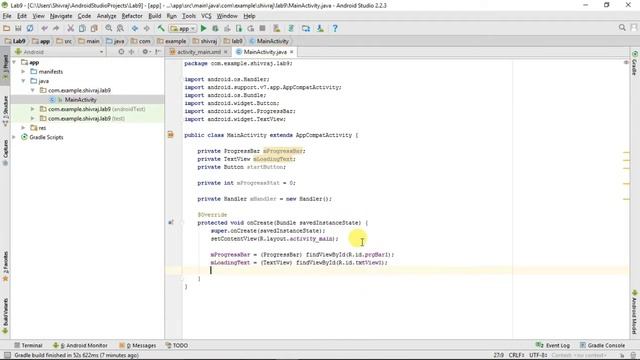This screenshot has width=640, height=360.
Task: Click the Redo toolbar arrow
Action: 56,29
